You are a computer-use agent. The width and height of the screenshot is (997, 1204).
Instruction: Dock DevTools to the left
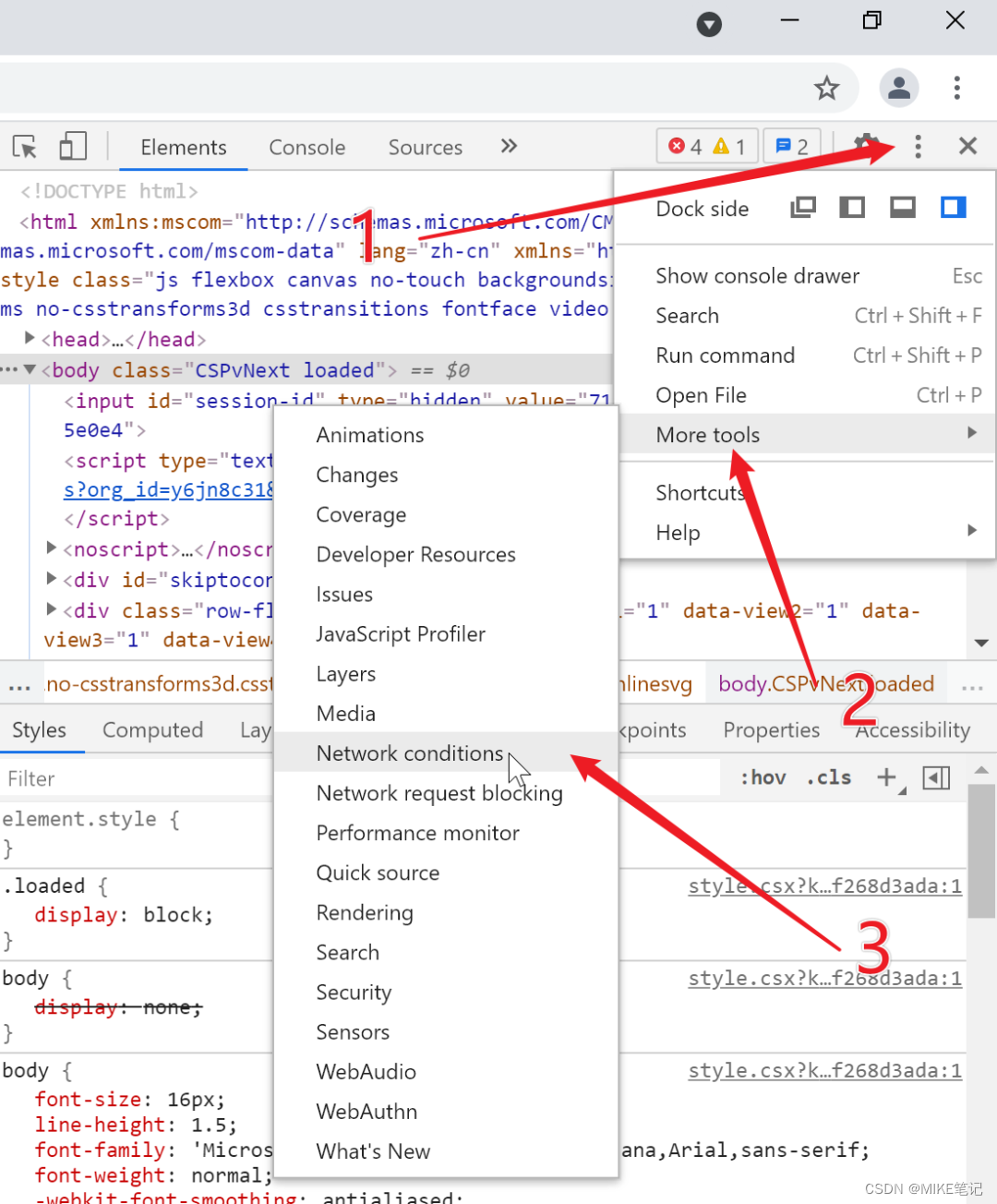pos(852,208)
